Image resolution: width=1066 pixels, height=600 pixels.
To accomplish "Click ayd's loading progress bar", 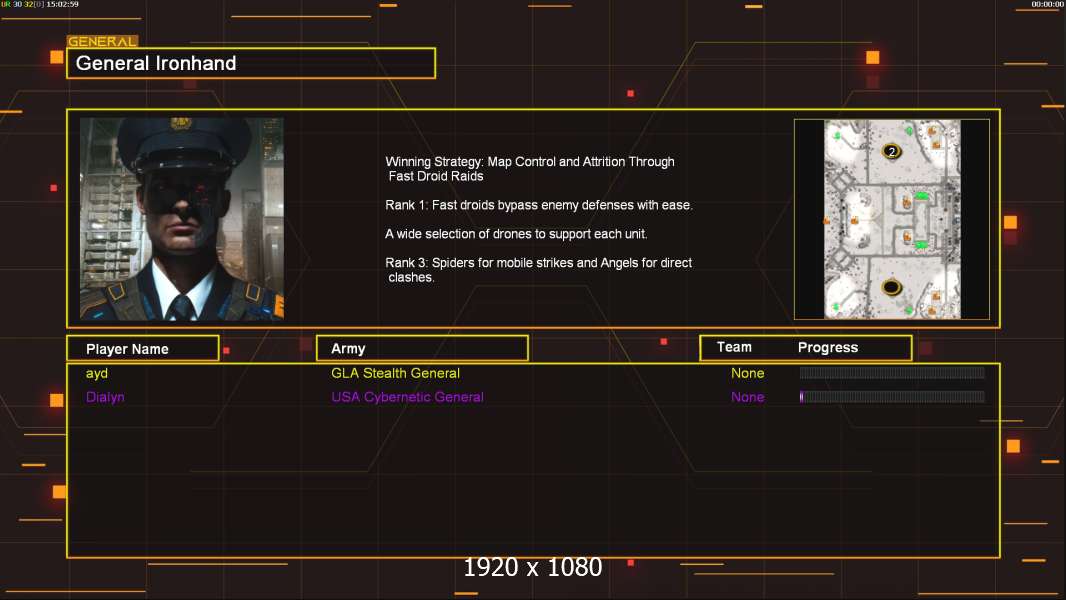I will [x=892, y=372].
